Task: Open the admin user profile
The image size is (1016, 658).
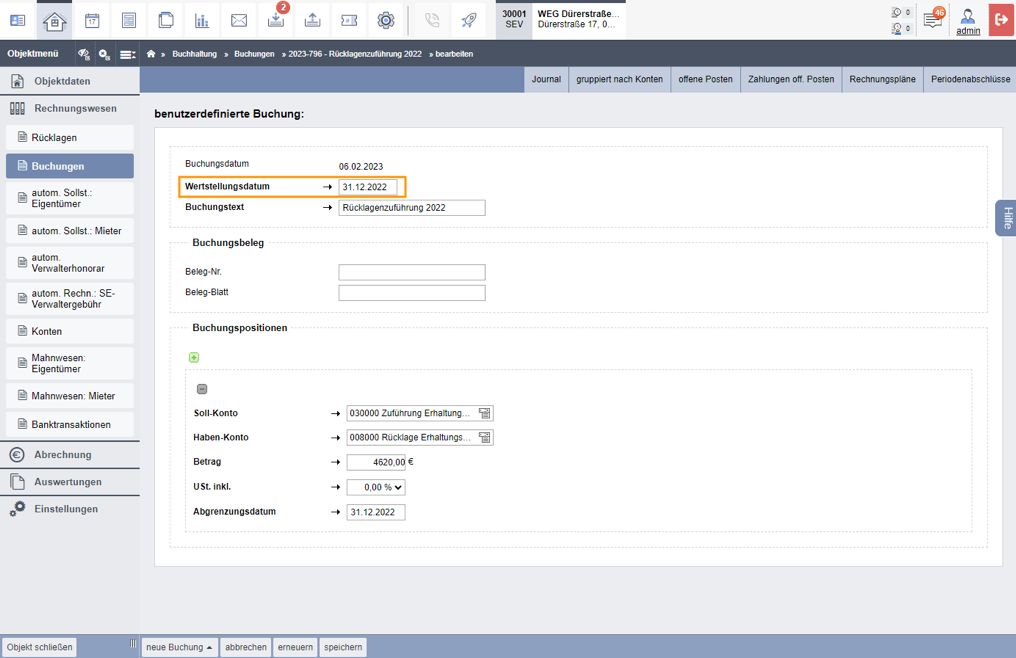Action: [968, 21]
